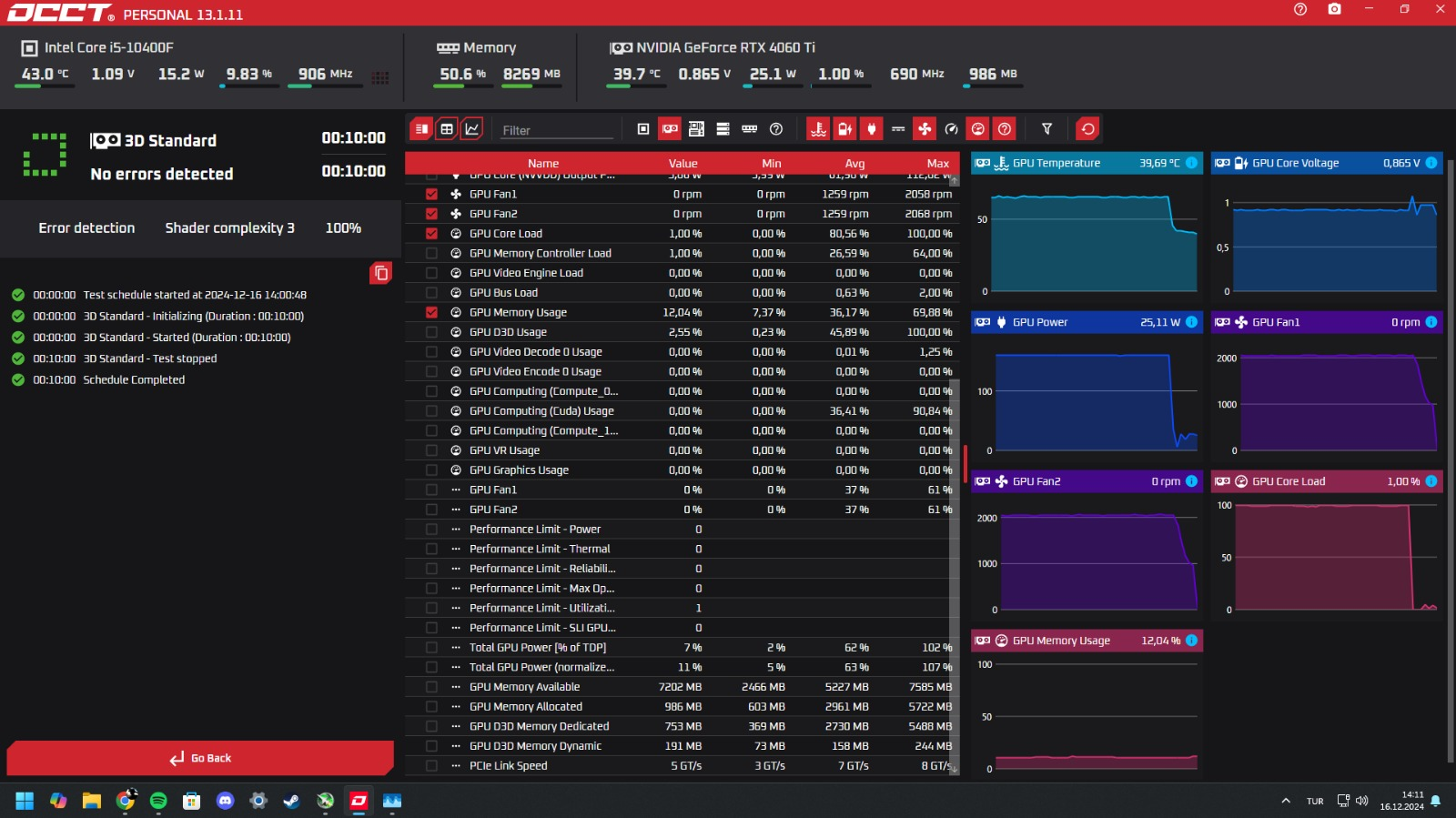The image size is (1456, 818).
Task: Click the Filter text field
Action: coord(557,130)
